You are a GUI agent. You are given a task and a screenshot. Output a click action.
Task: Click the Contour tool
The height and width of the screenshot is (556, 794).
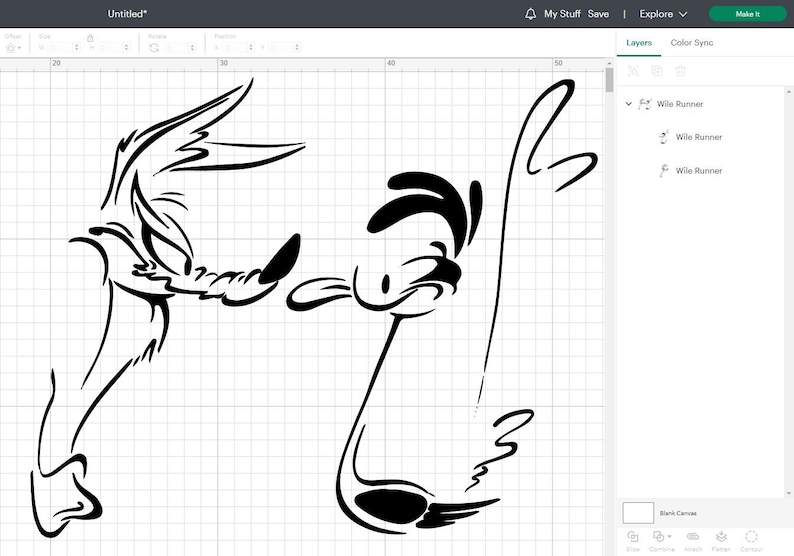751,540
